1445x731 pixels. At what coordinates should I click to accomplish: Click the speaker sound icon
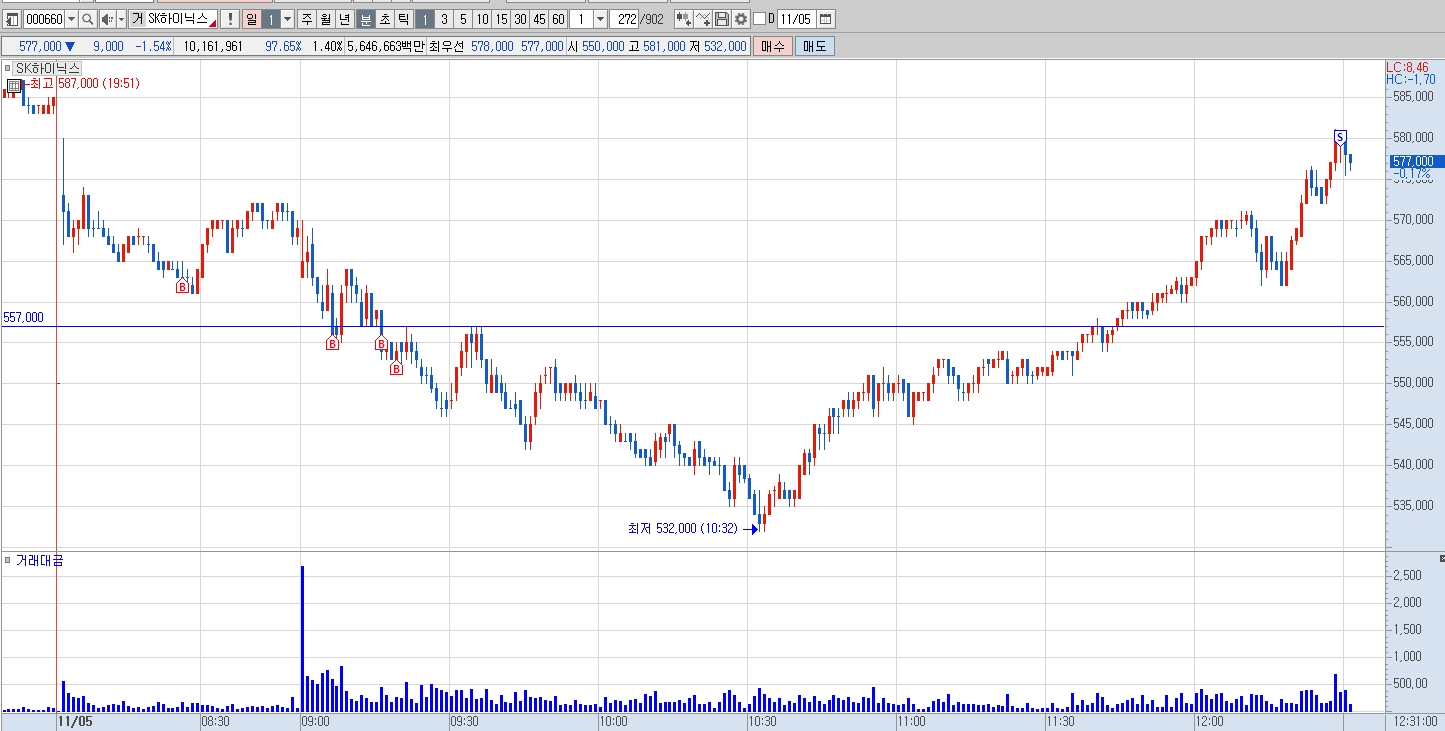(107, 19)
